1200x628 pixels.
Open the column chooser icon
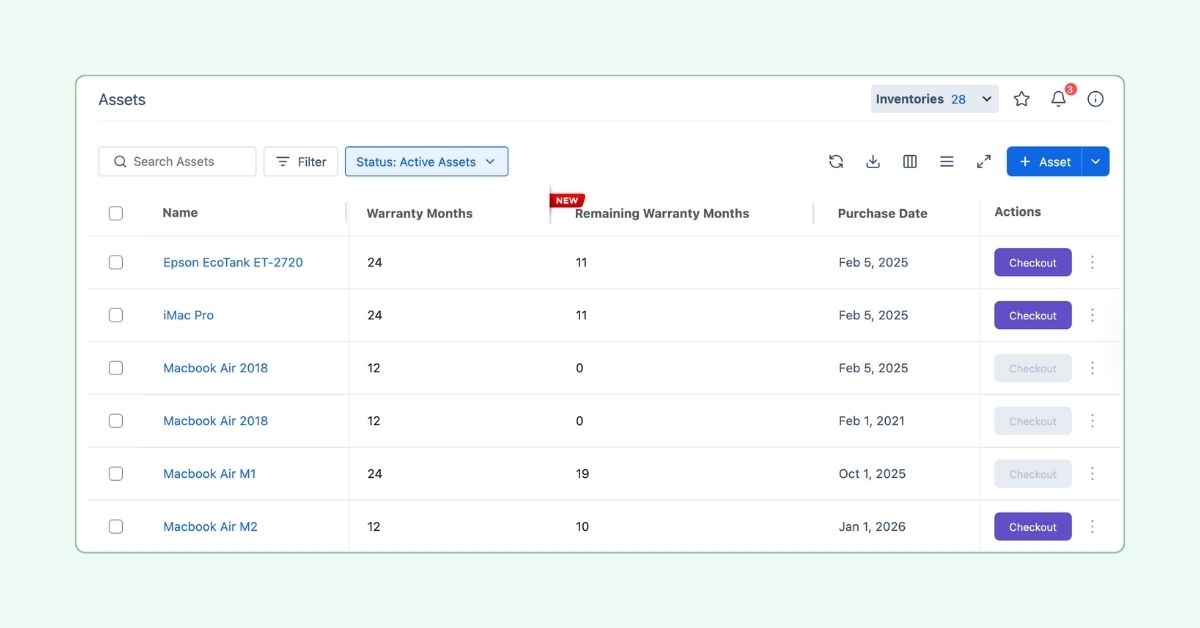pyautogui.click(x=910, y=162)
